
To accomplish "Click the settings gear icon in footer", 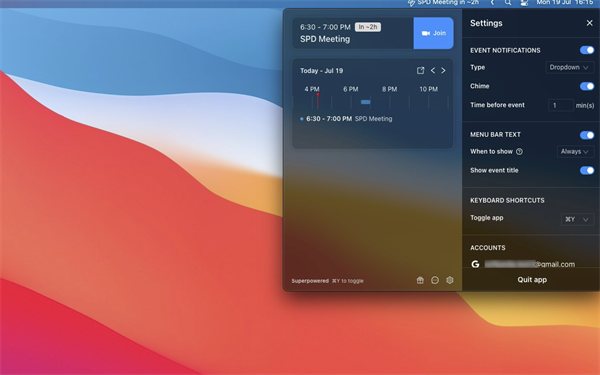I will tap(450, 280).
